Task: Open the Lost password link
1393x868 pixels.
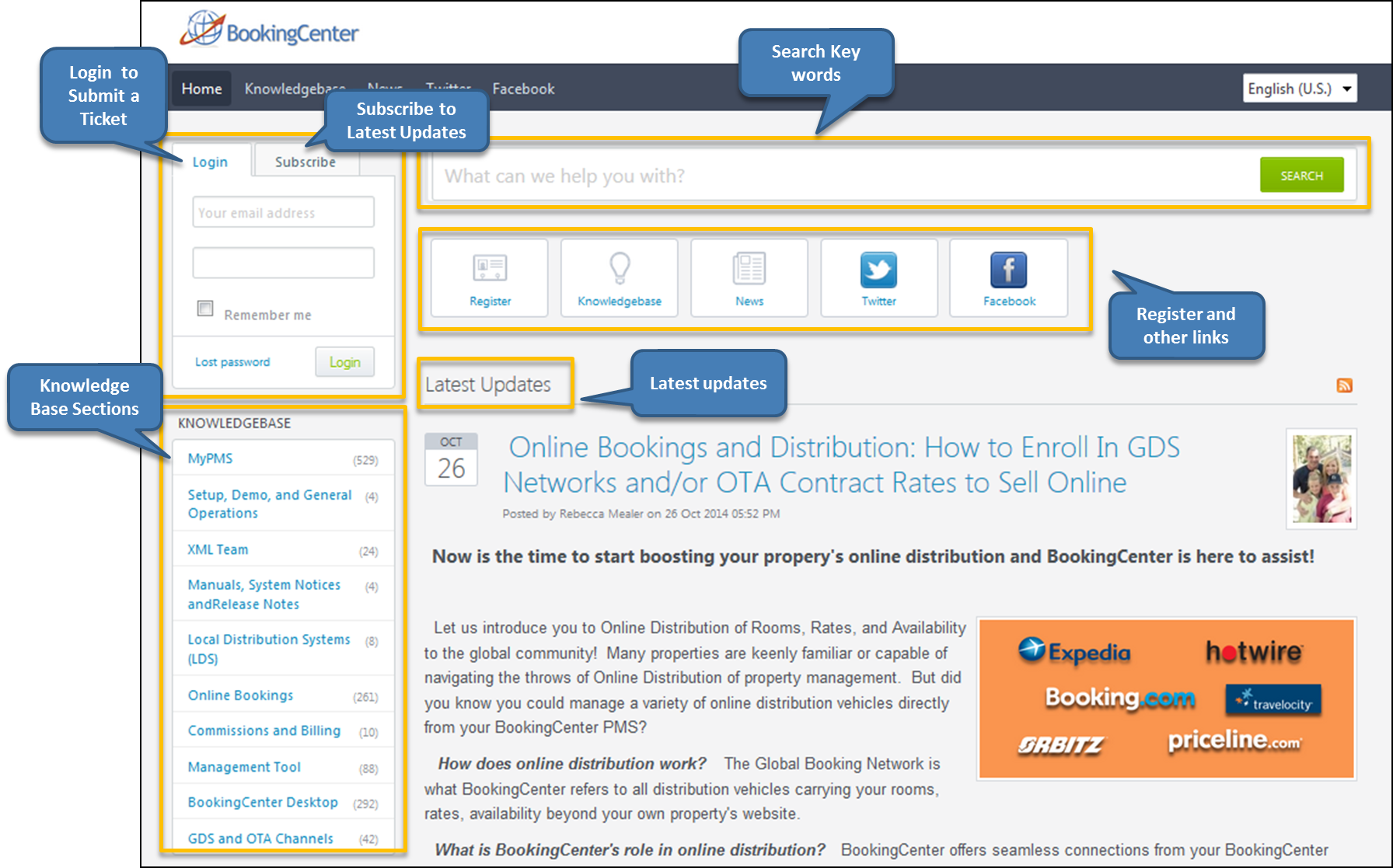Action: click(x=232, y=362)
